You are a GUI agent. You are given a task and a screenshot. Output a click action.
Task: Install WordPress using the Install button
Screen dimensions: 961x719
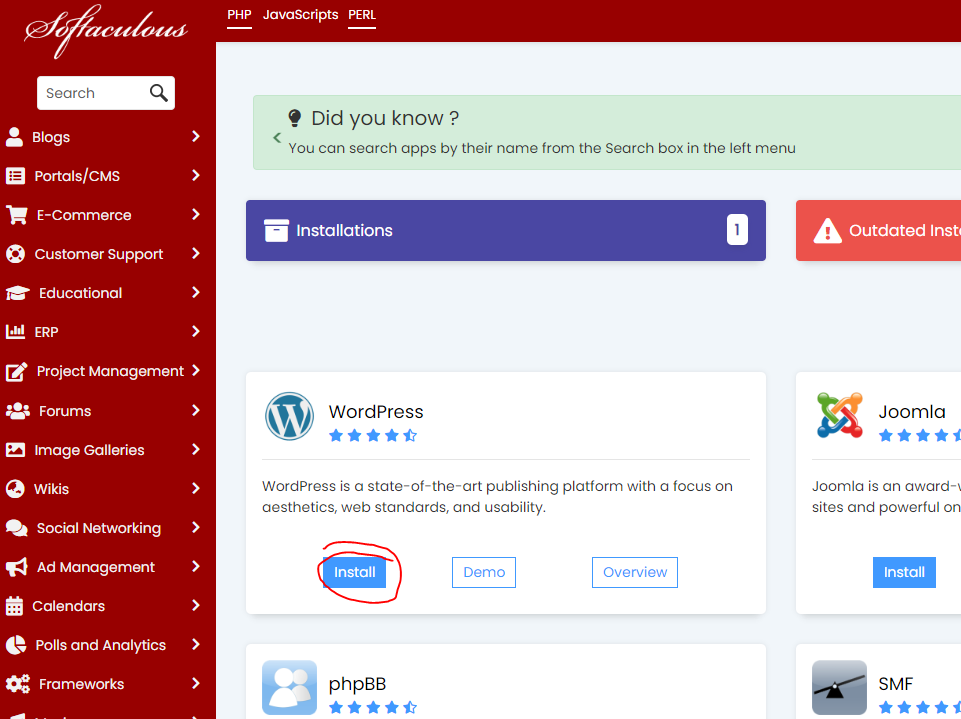(354, 572)
